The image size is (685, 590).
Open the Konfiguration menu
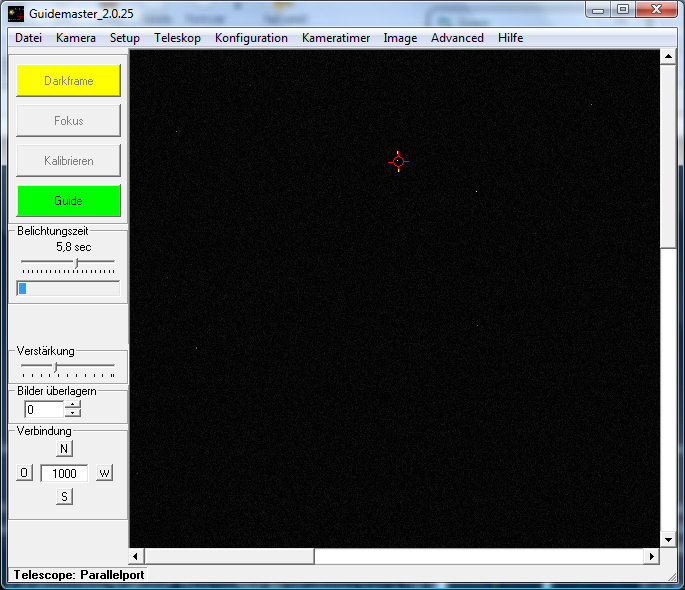pos(251,38)
